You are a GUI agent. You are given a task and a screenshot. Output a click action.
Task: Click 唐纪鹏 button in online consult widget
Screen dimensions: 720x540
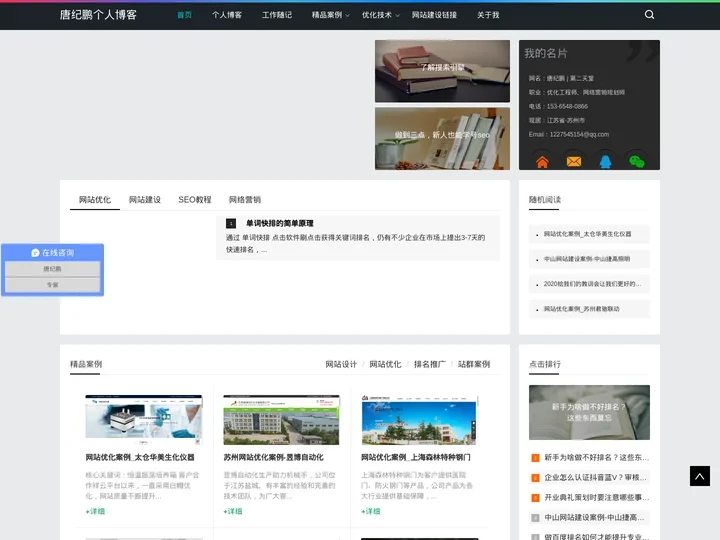click(x=52, y=269)
